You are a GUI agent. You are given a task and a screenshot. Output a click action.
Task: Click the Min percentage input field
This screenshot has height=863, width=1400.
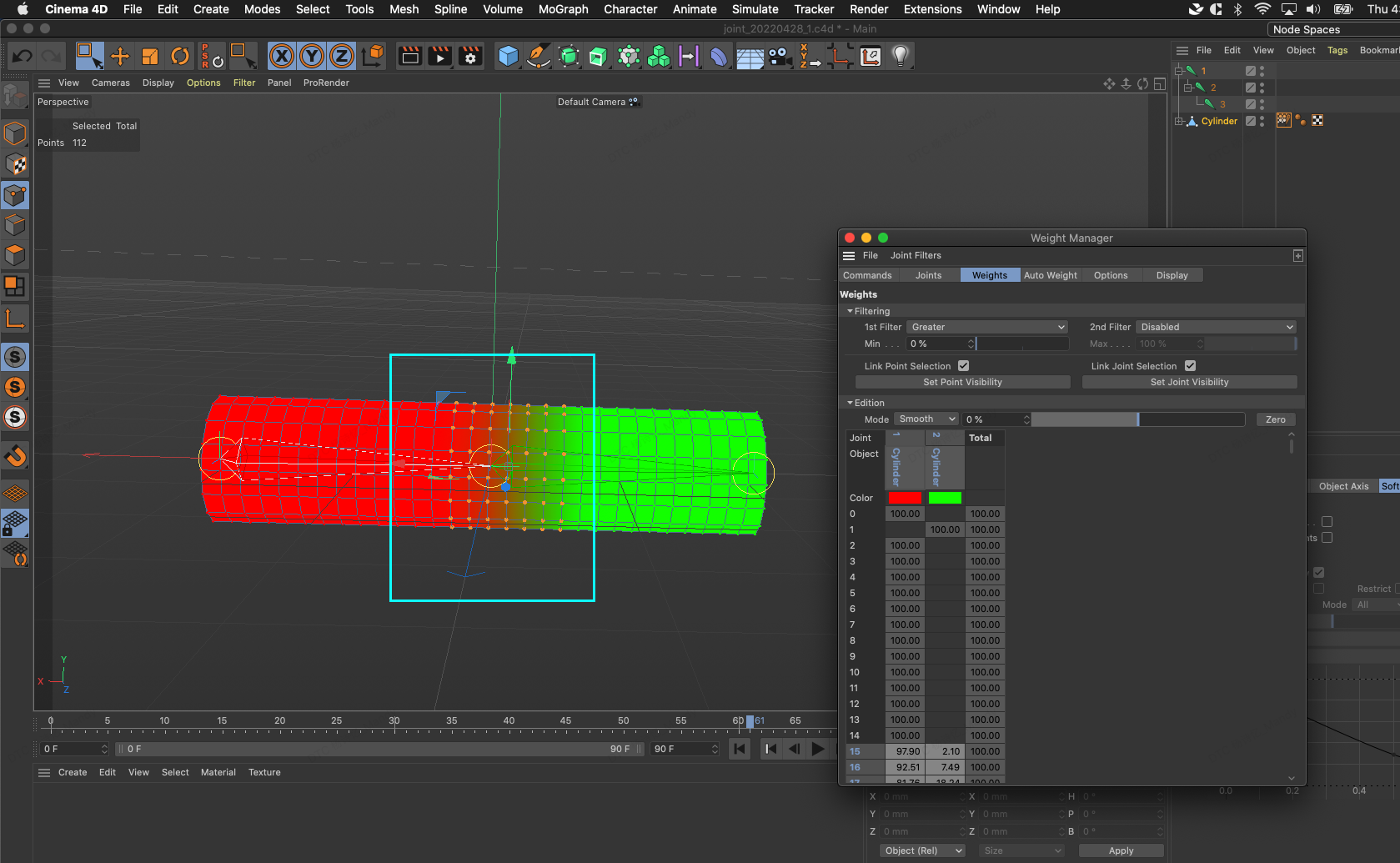point(941,344)
